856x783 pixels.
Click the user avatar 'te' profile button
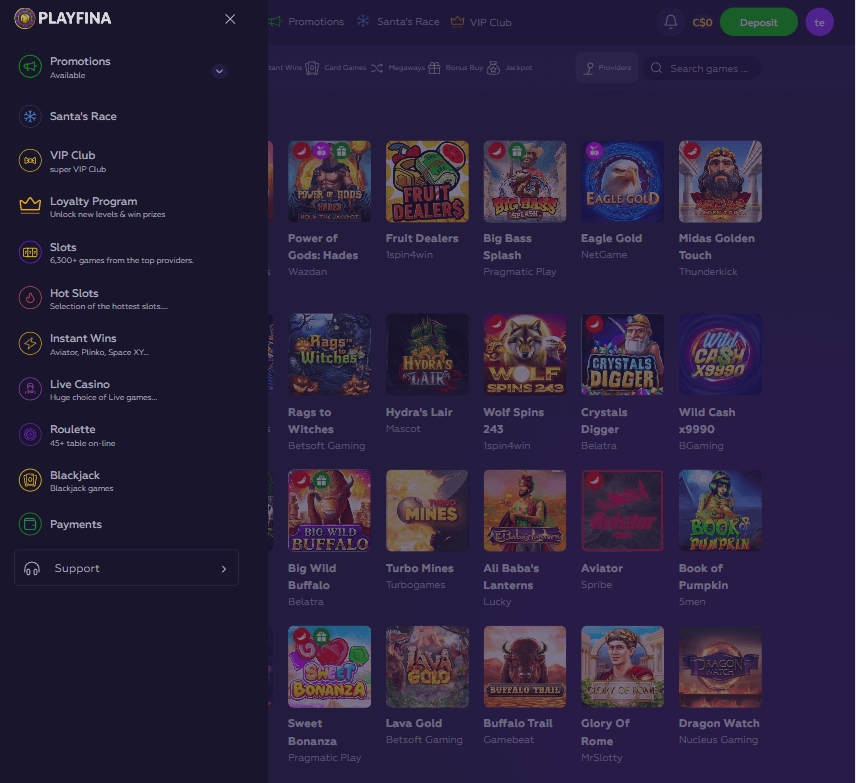coord(819,22)
